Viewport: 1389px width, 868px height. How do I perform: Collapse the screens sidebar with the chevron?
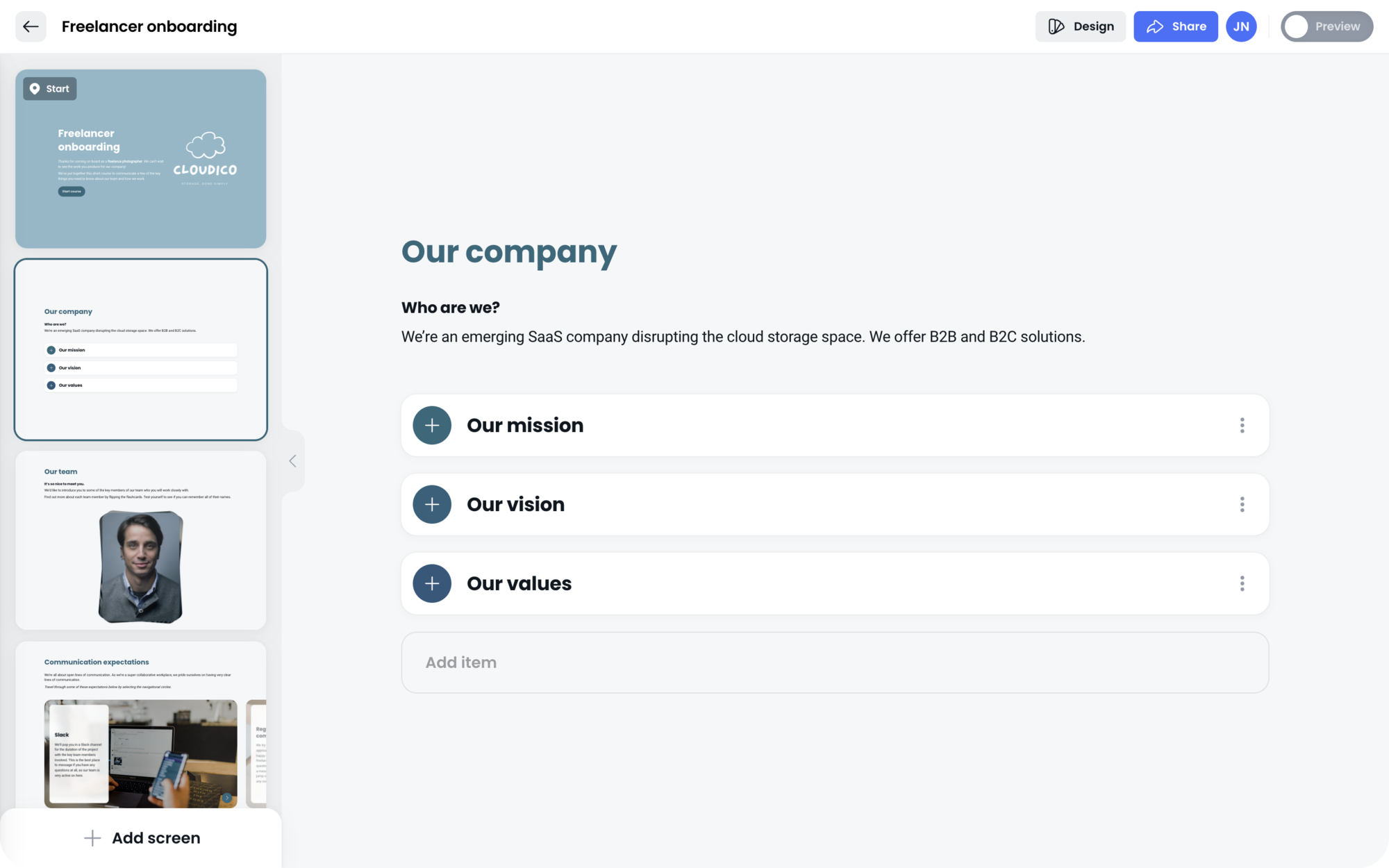292,460
